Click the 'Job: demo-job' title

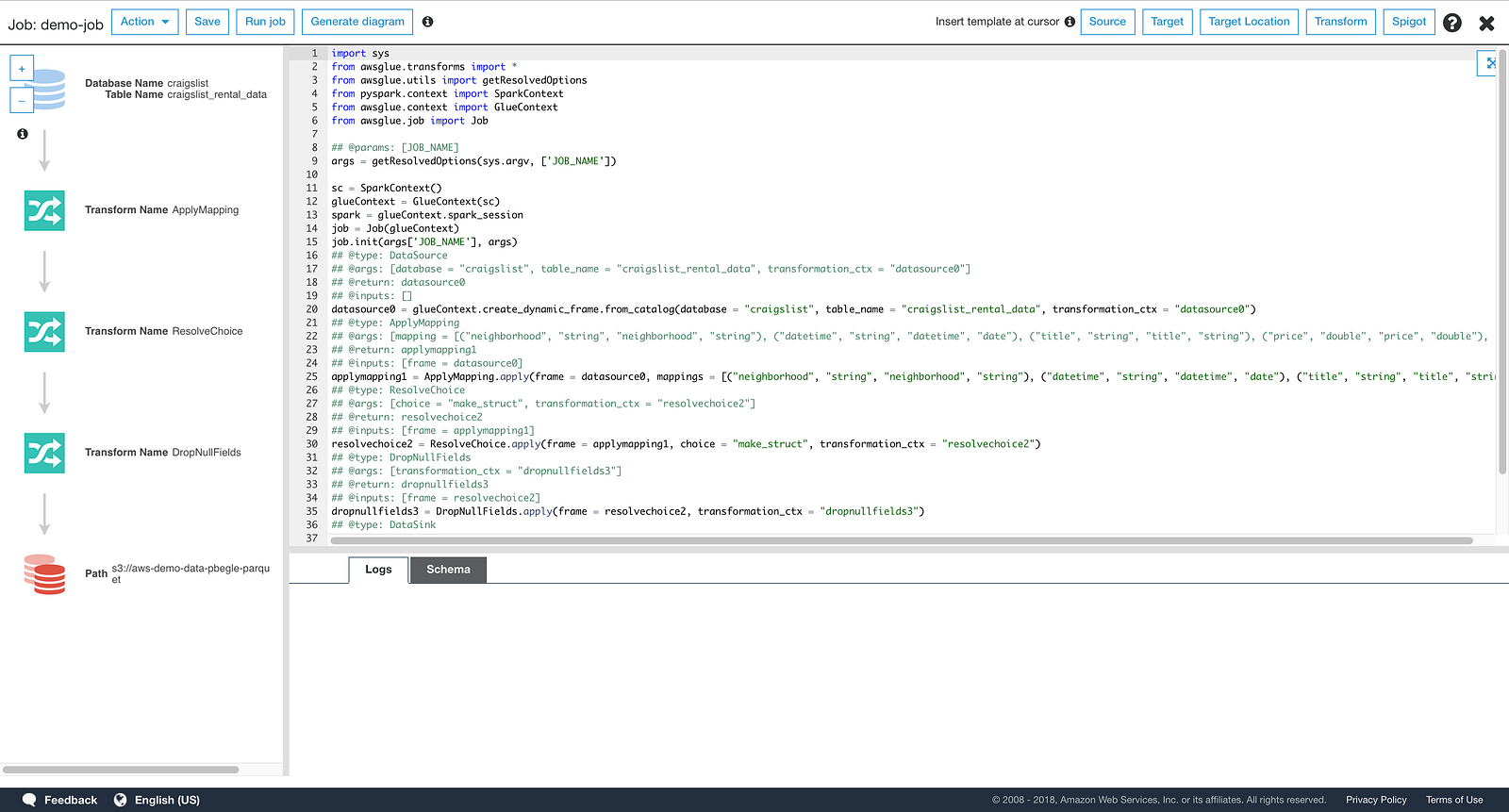point(56,25)
